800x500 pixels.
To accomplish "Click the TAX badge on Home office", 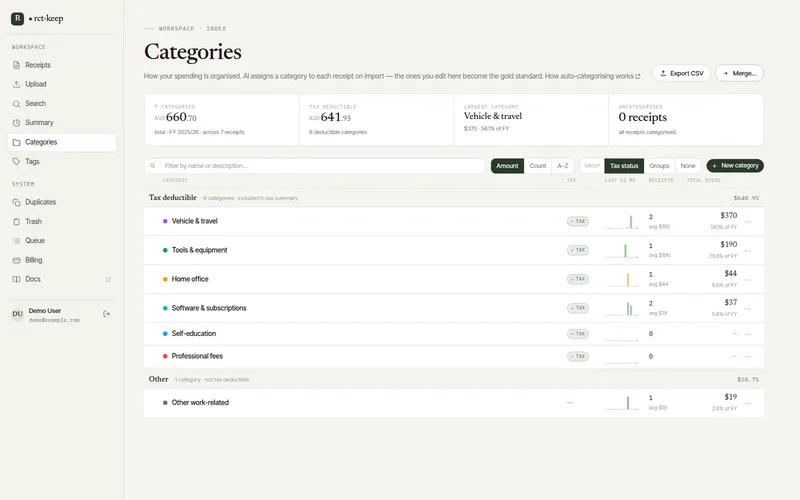I will coord(578,279).
